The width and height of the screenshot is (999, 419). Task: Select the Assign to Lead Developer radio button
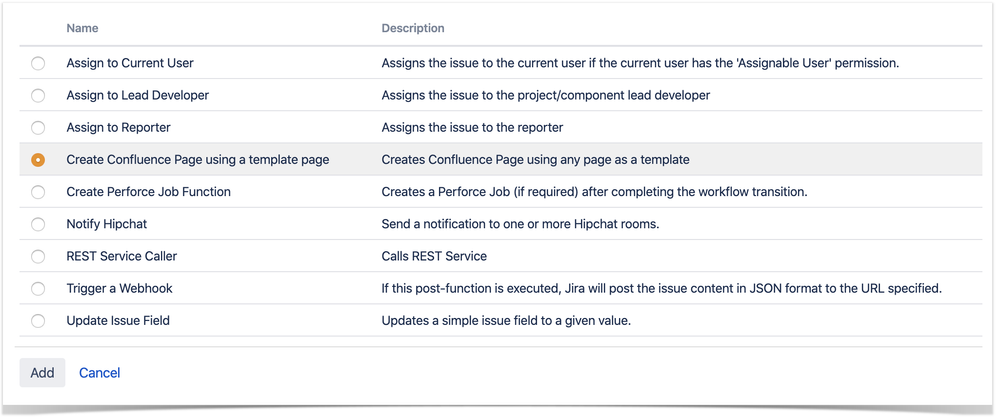tap(38, 96)
